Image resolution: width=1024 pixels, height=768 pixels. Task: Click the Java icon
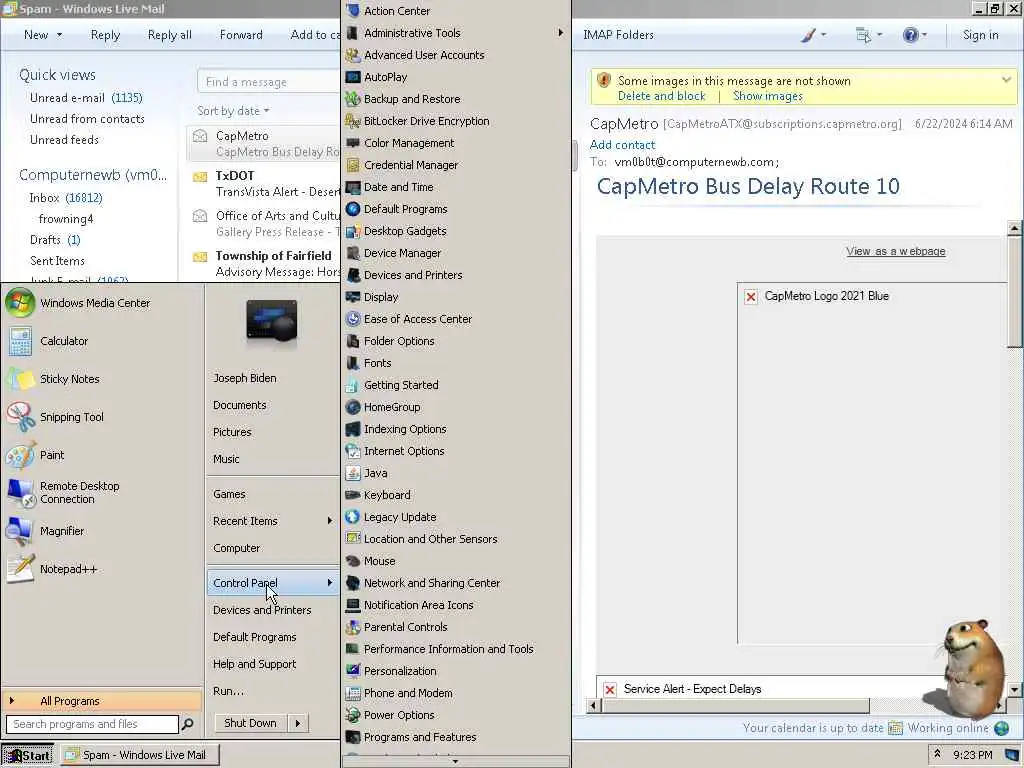pos(353,473)
